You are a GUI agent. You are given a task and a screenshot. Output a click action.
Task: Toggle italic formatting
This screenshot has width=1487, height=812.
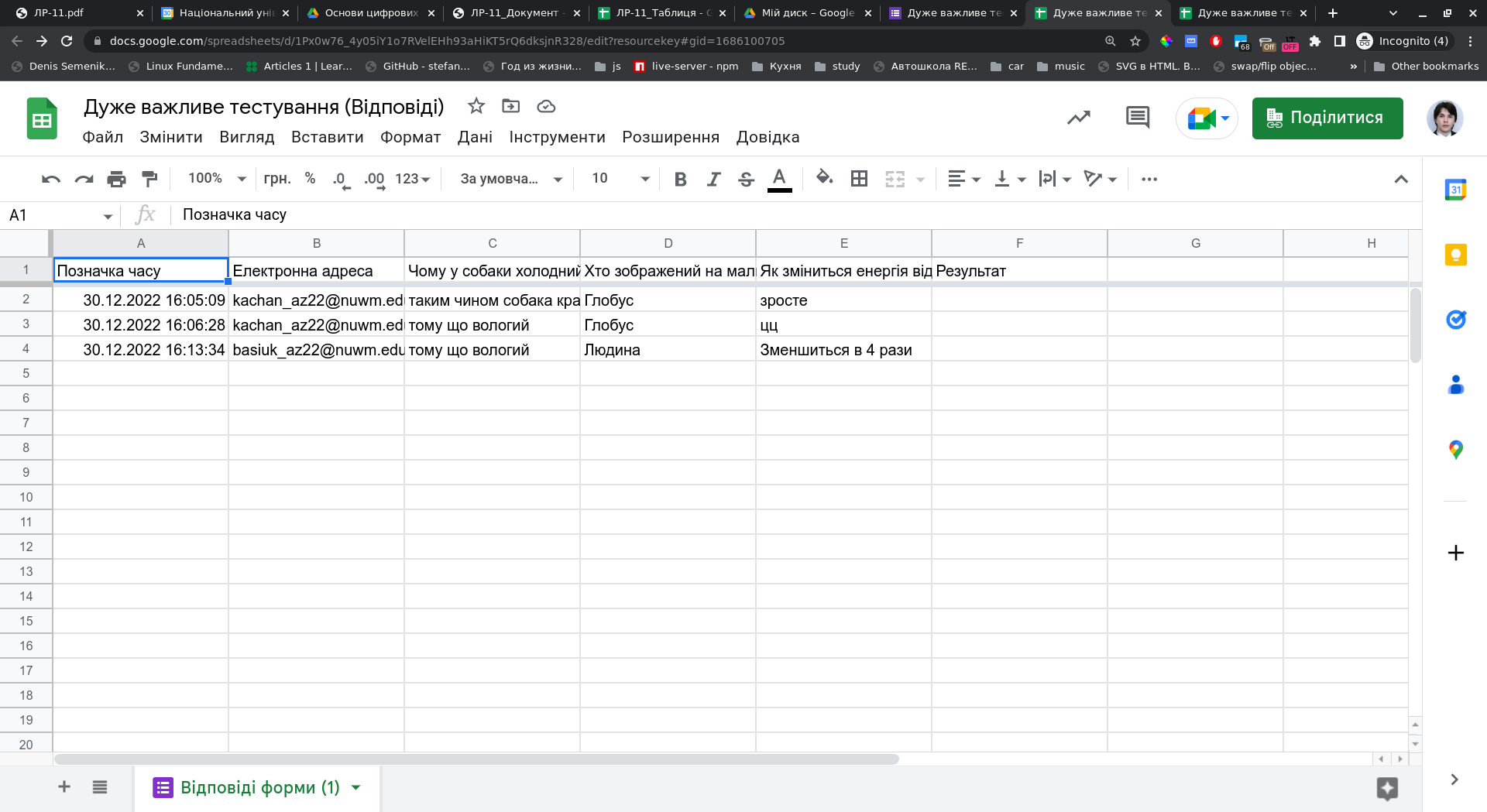[x=713, y=179]
